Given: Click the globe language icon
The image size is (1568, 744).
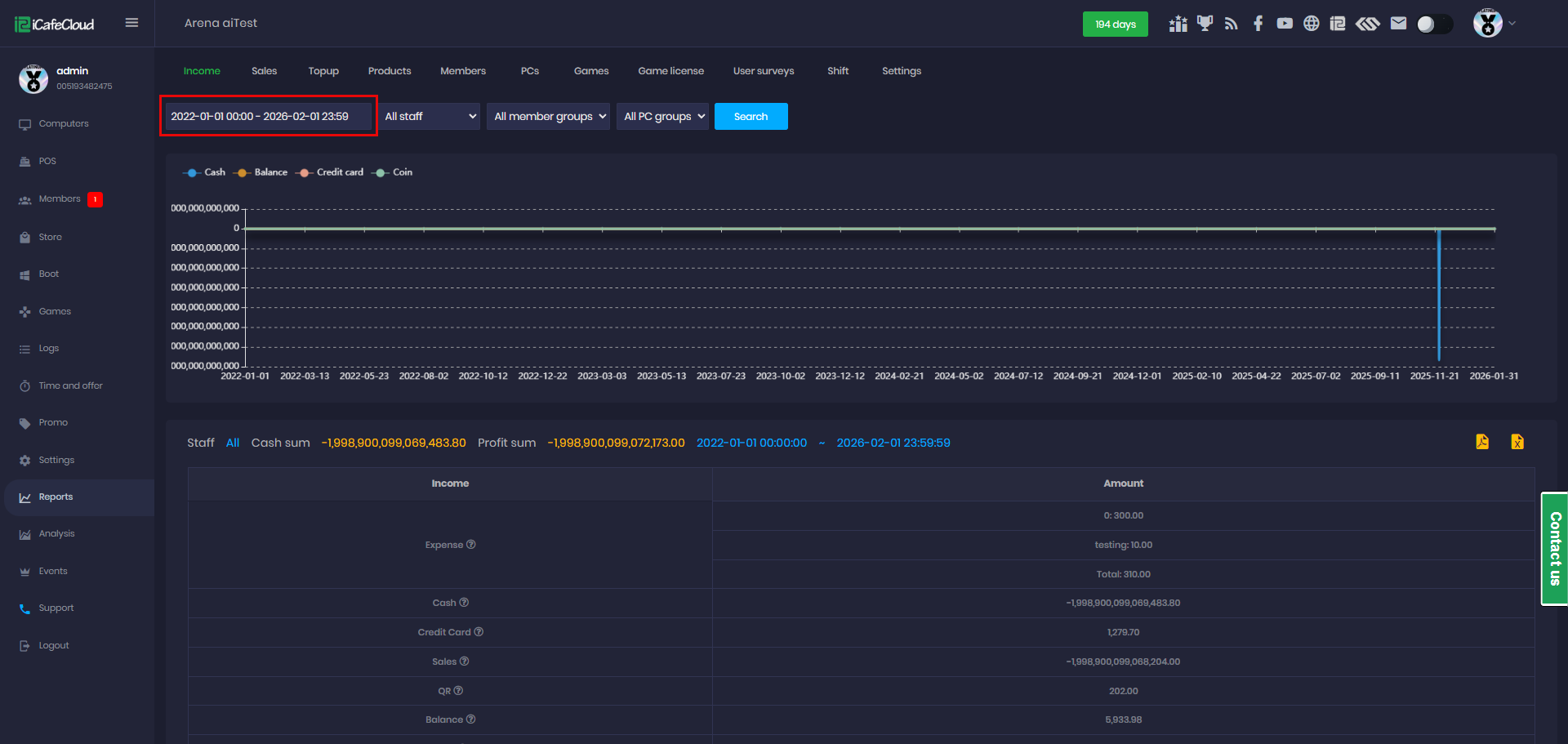Looking at the screenshot, I should (1311, 24).
